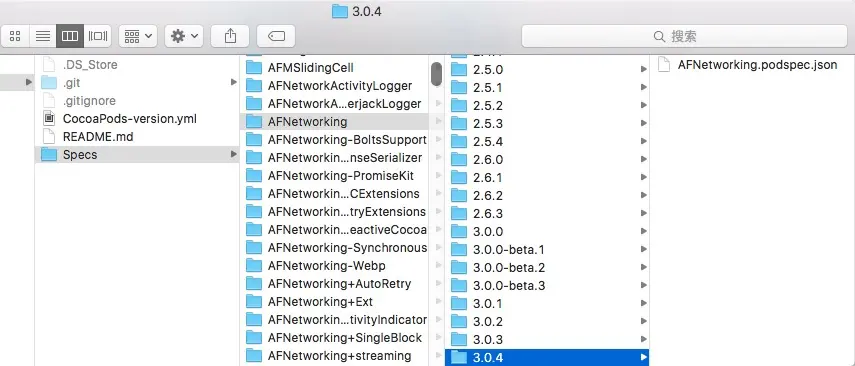Switch to column view
This screenshot has height=366, width=855.
[x=70, y=36]
